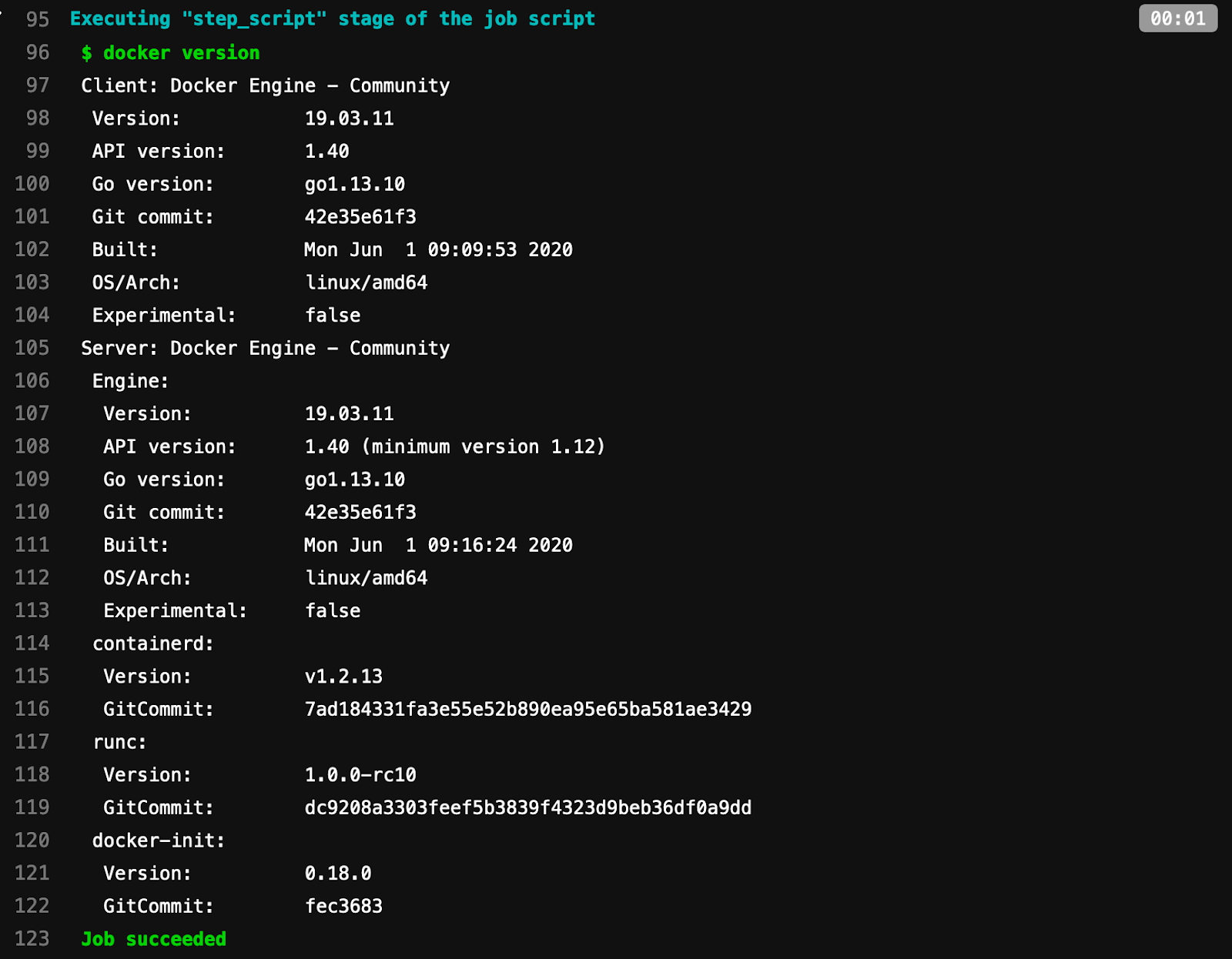Select line number 108 beside API version
The width and height of the screenshot is (1232, 959).
pos(31,446)
